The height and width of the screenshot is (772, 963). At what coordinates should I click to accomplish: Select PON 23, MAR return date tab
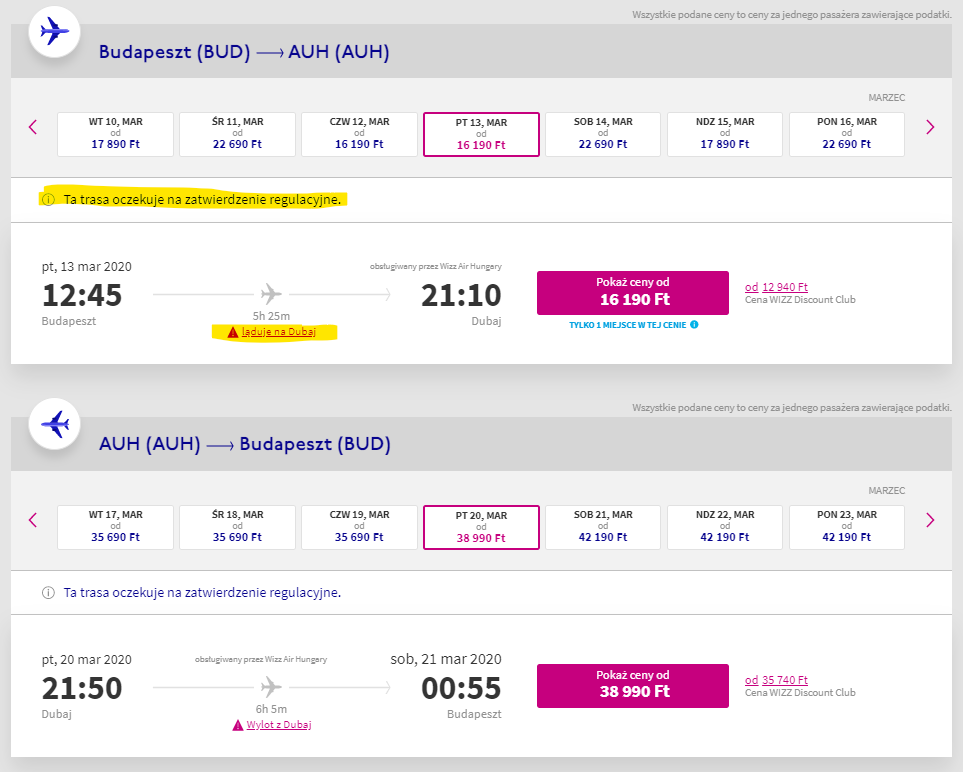pyautogui.click(x=847, y=527)
